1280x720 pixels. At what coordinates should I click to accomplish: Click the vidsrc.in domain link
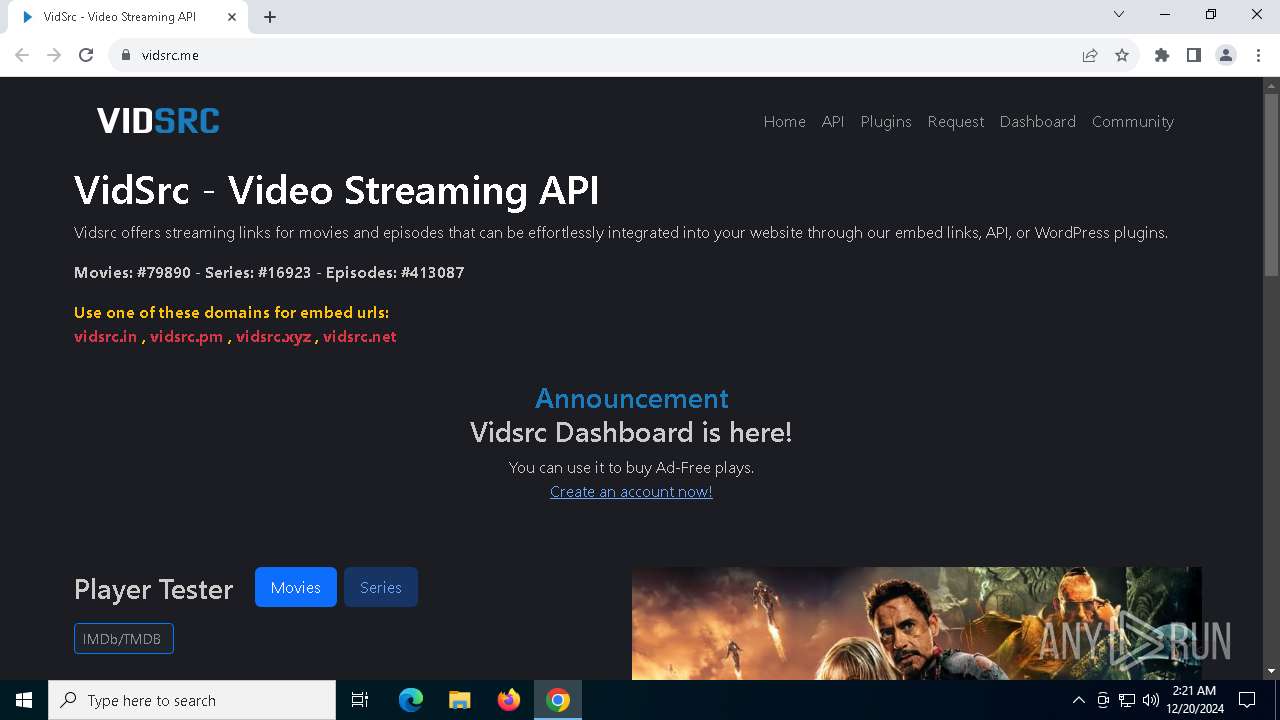pos(105,336)
